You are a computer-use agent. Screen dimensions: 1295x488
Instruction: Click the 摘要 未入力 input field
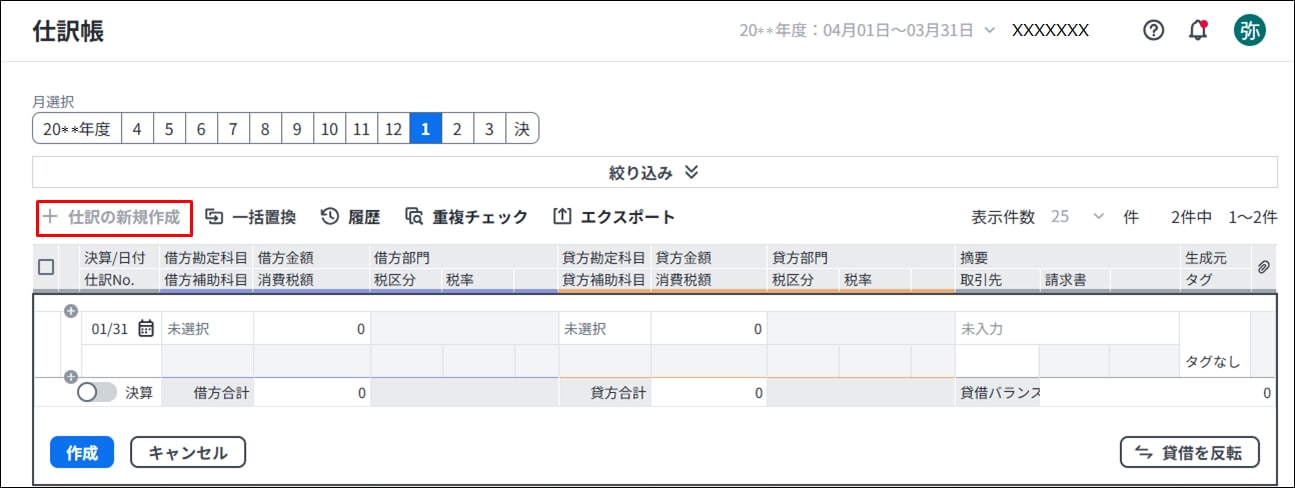point(1066,328)
